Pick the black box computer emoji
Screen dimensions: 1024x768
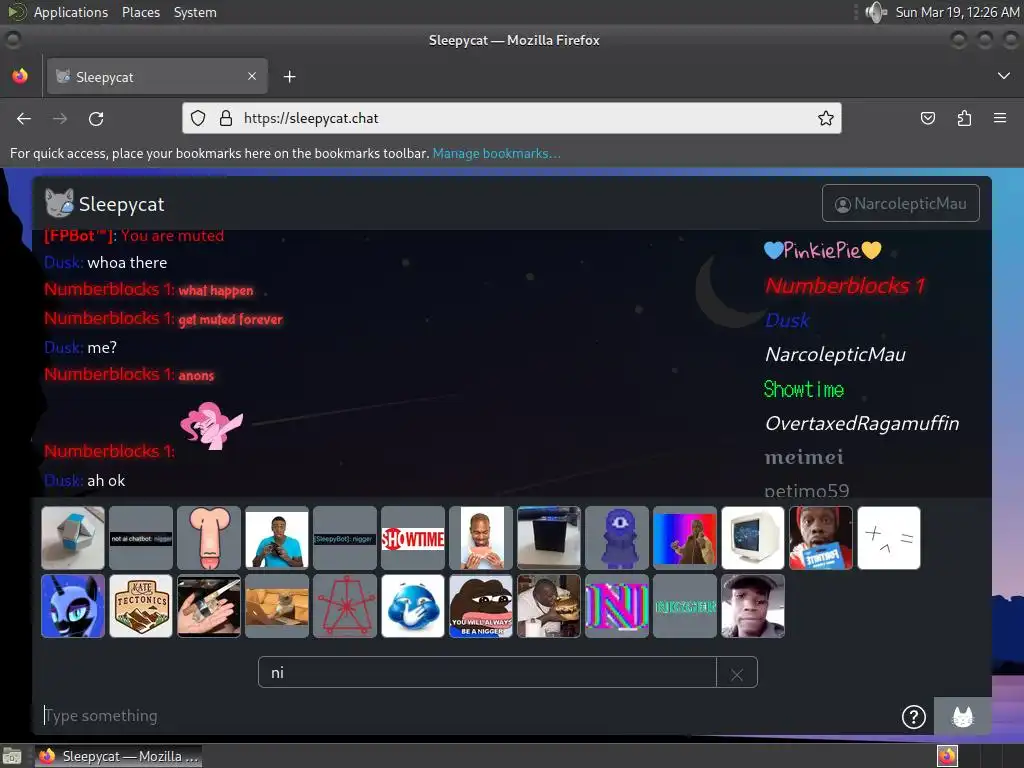(549, 538)
